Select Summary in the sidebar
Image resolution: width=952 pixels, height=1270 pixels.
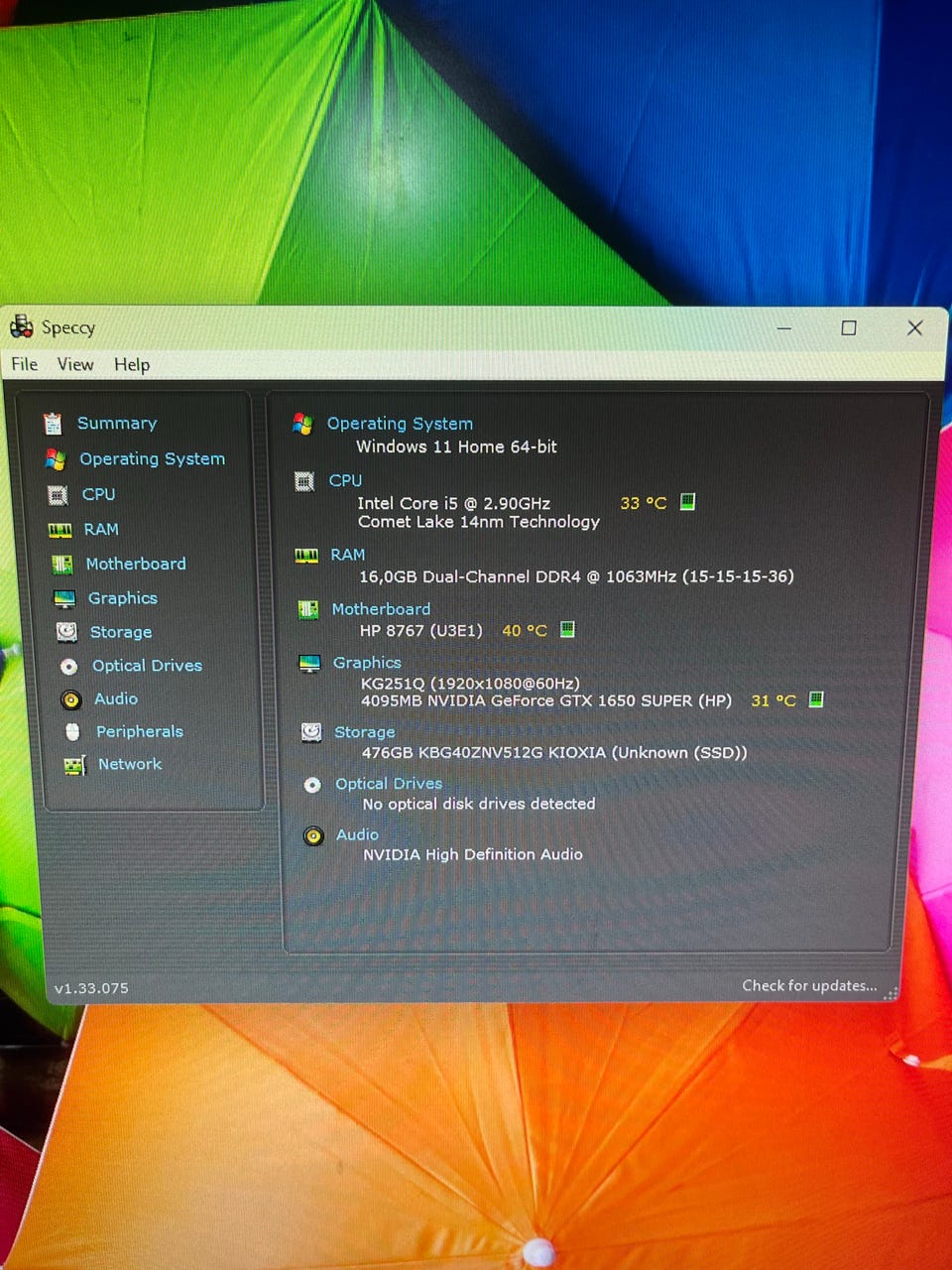click(117, 424)
